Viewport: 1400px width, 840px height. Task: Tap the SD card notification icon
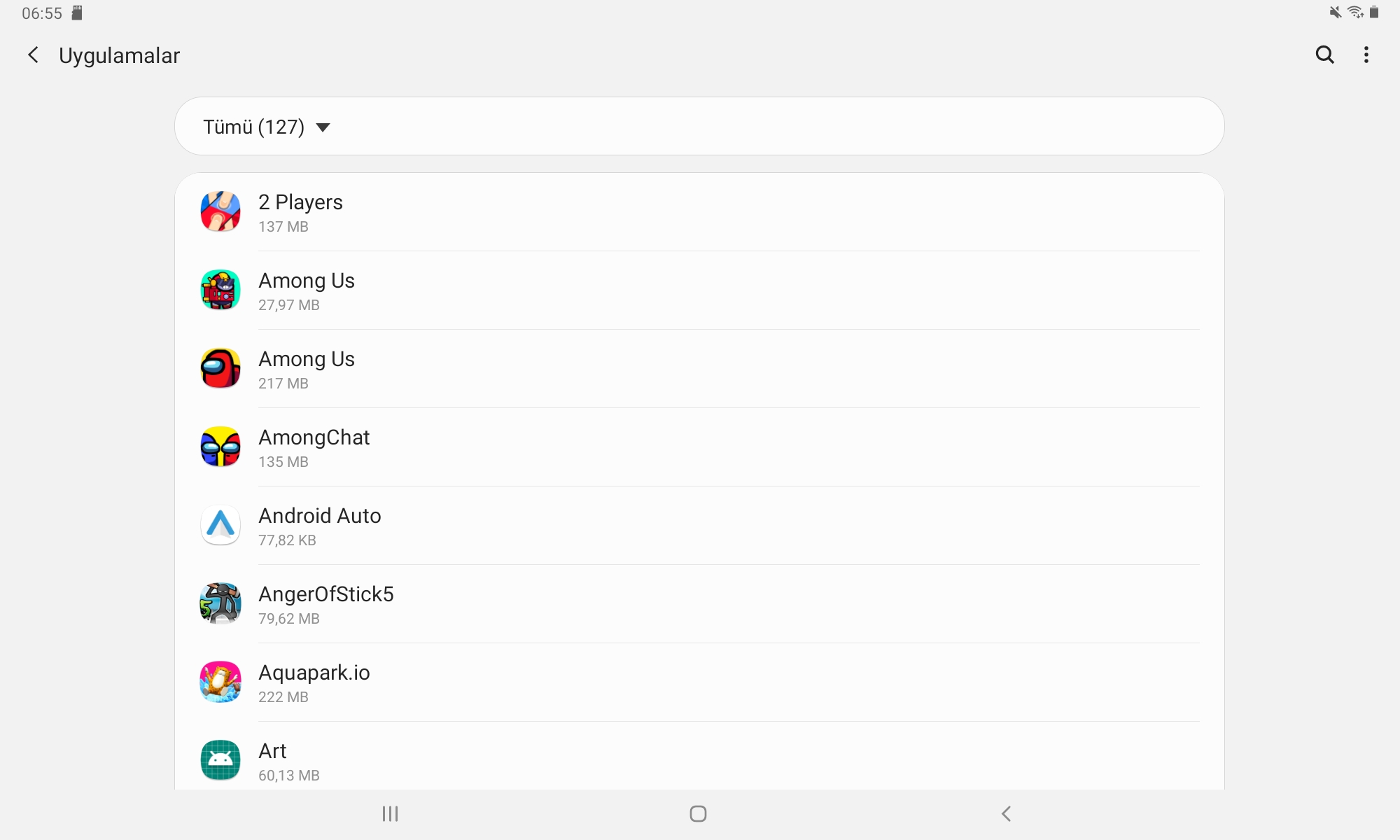coord(78,13)
